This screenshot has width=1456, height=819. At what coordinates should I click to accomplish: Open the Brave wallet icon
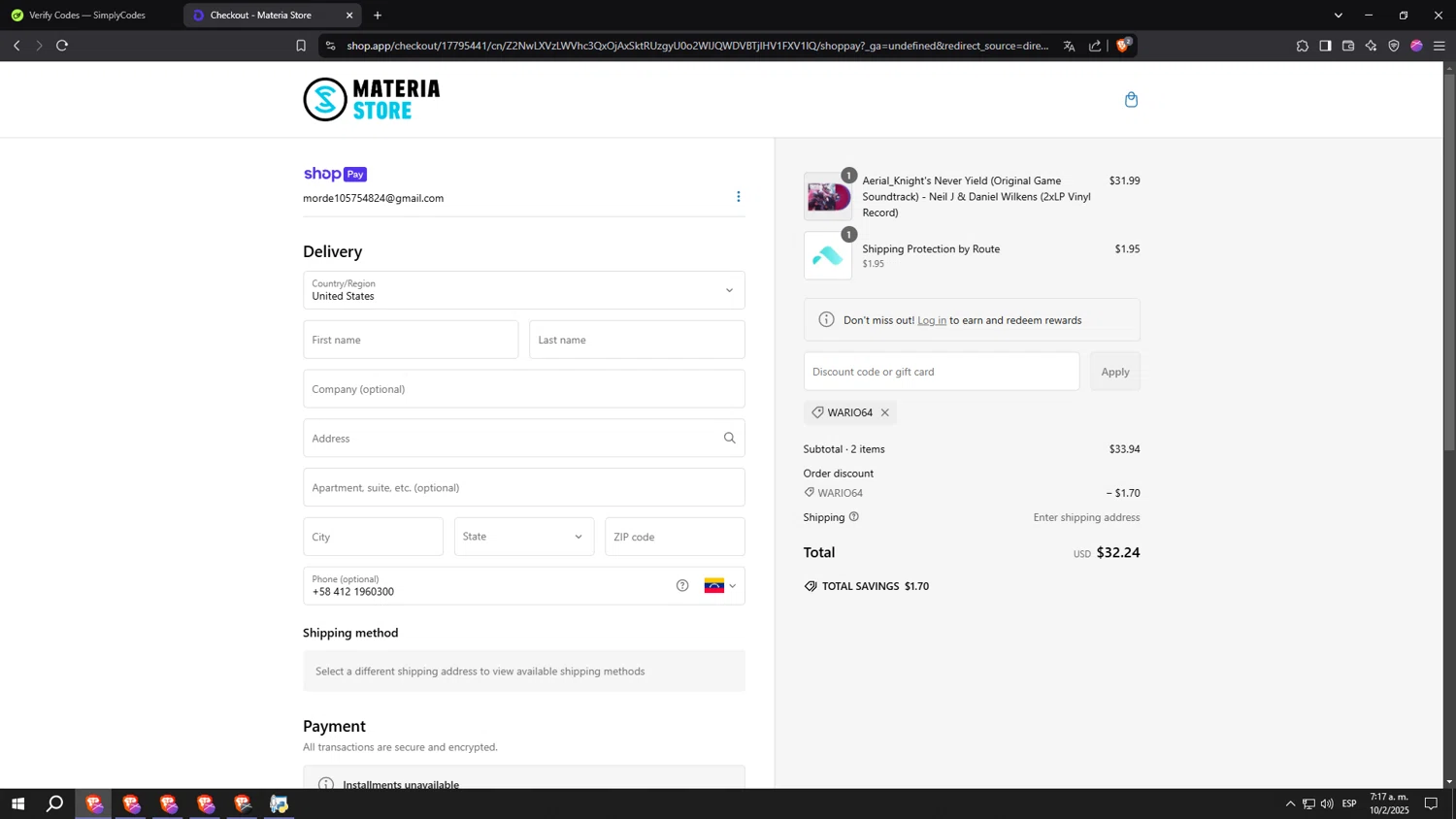1348,46
